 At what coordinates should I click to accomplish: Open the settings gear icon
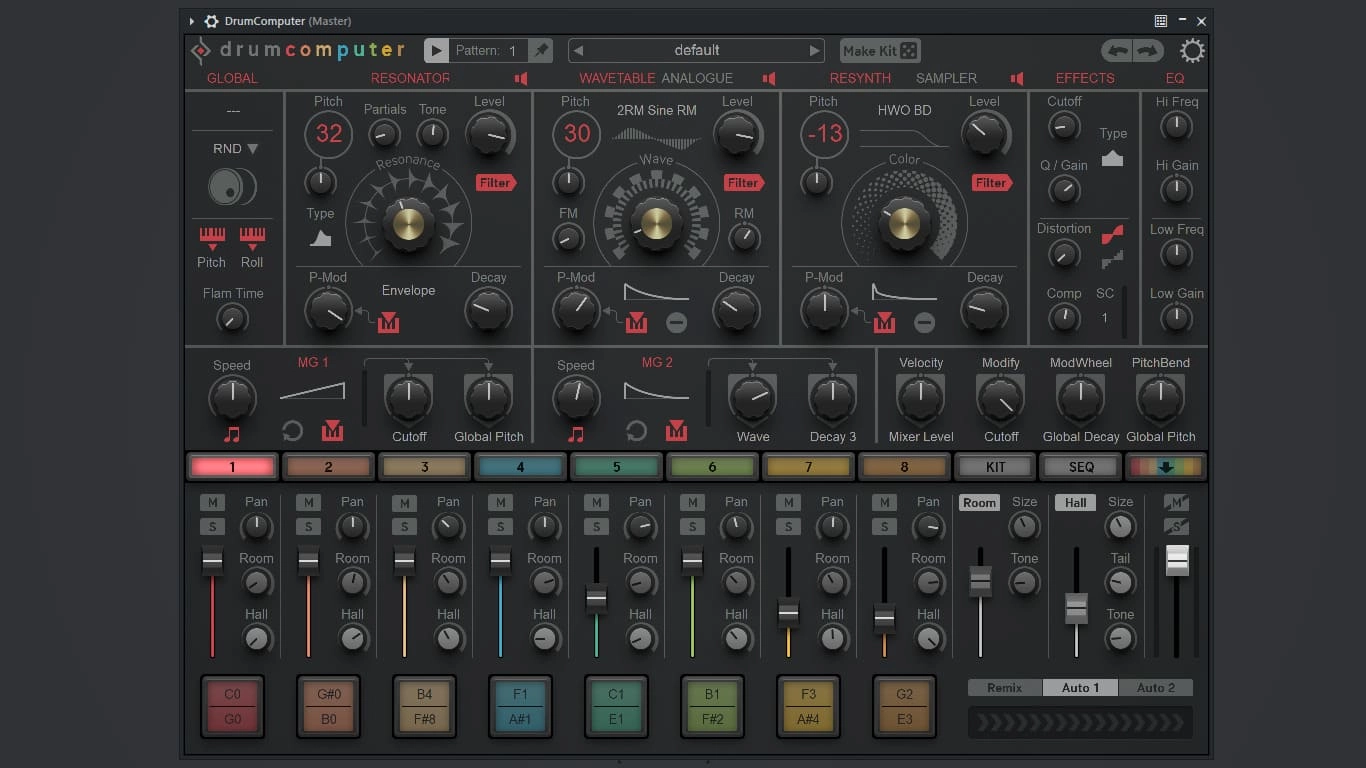tap(1192, 51)
